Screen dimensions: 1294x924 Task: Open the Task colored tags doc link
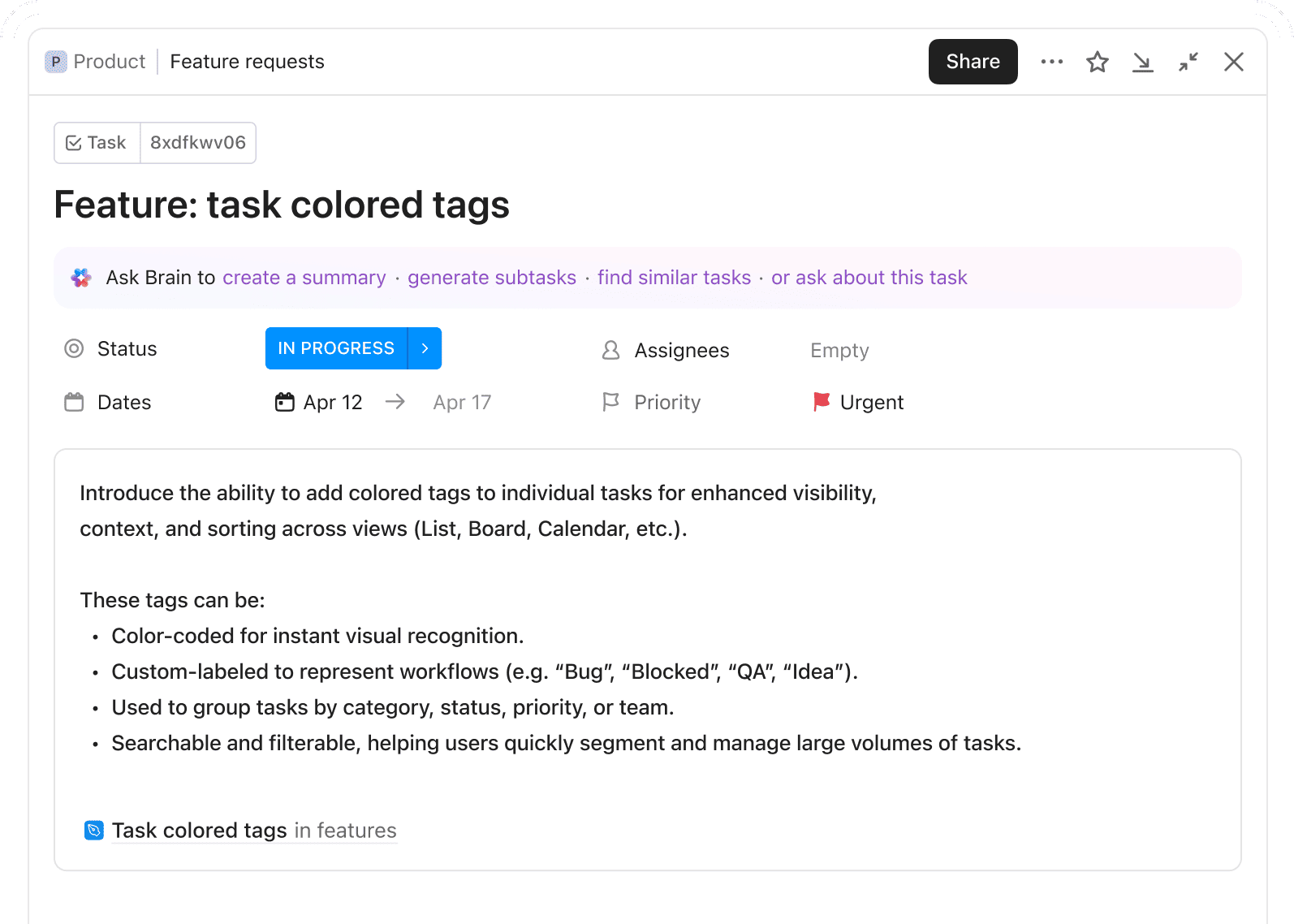pos(254,831)
